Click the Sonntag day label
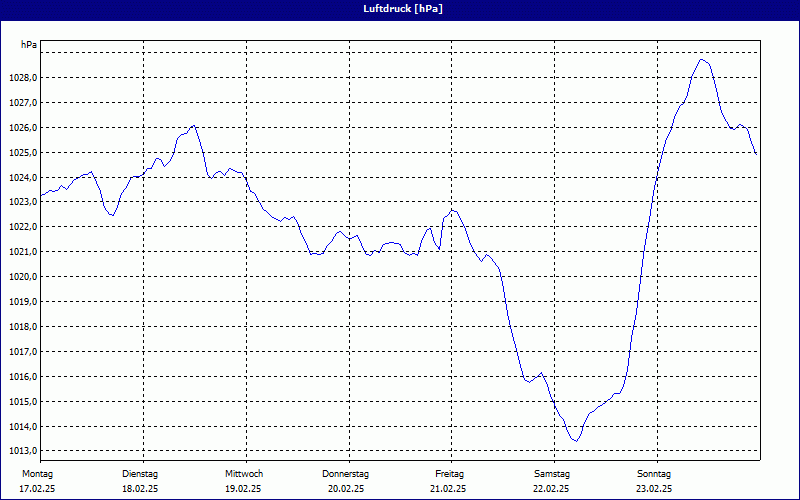 (x=654, y=474)
